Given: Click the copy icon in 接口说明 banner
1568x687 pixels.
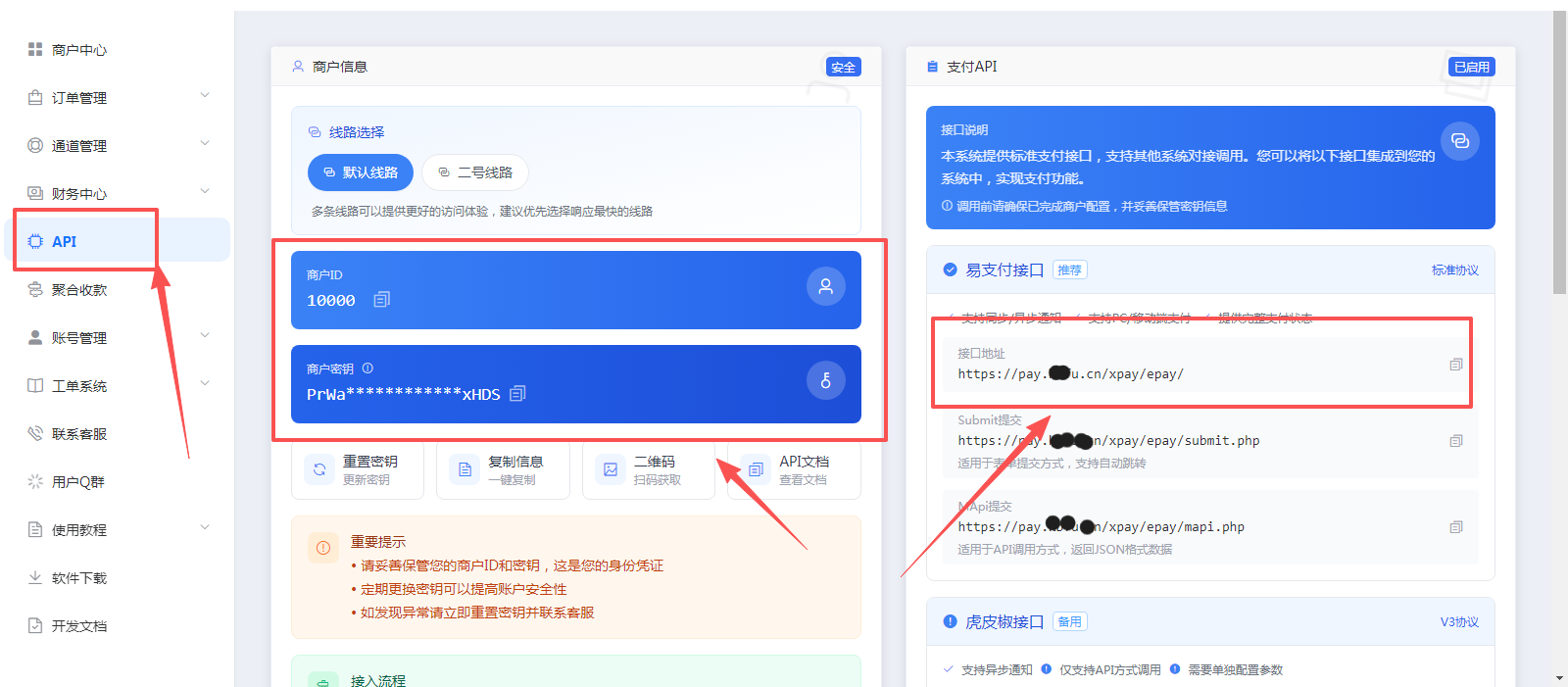Looking at the screenshot, I should [x=1460, y=141].
